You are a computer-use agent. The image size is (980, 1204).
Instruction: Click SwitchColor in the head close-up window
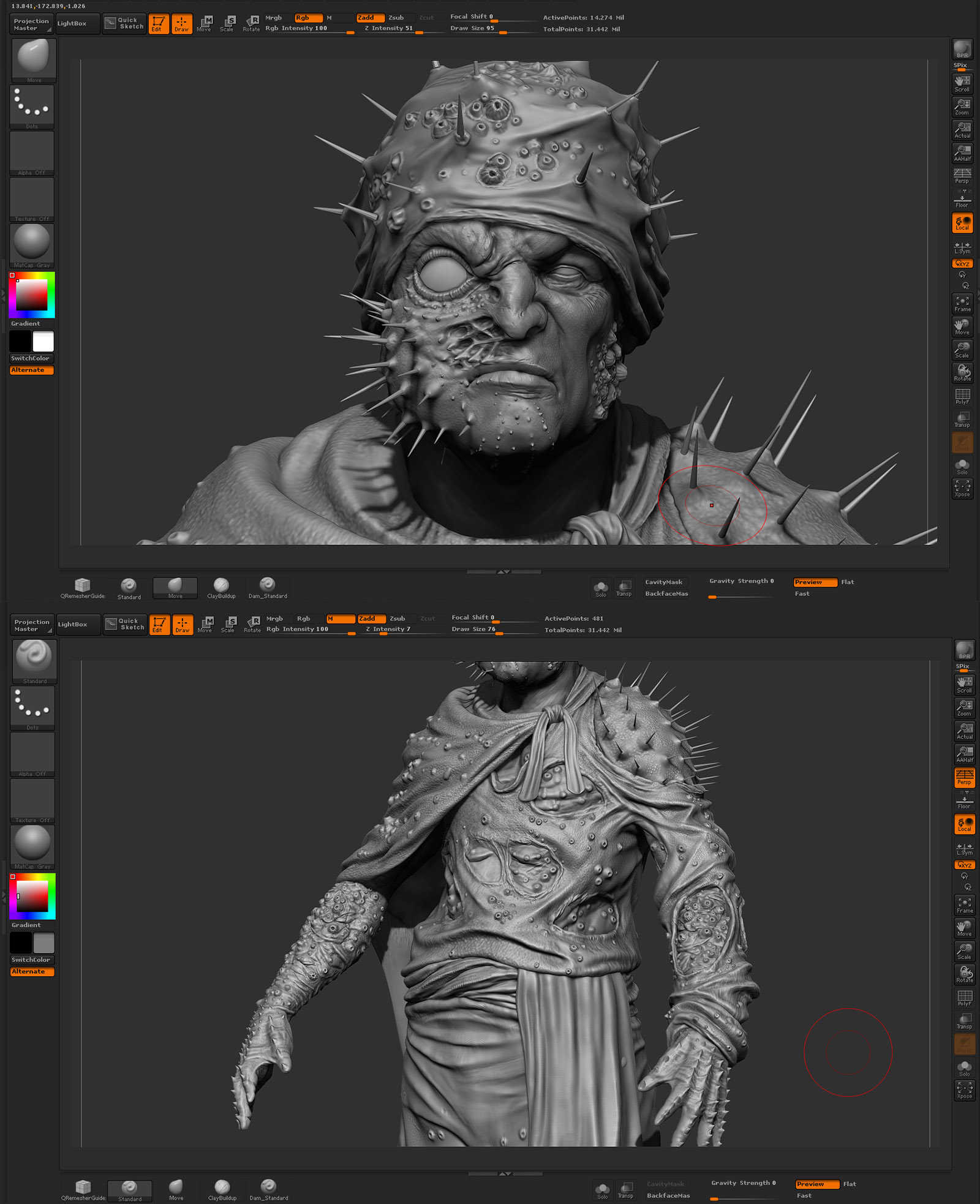pyautogui.click(x=31, y=358)
